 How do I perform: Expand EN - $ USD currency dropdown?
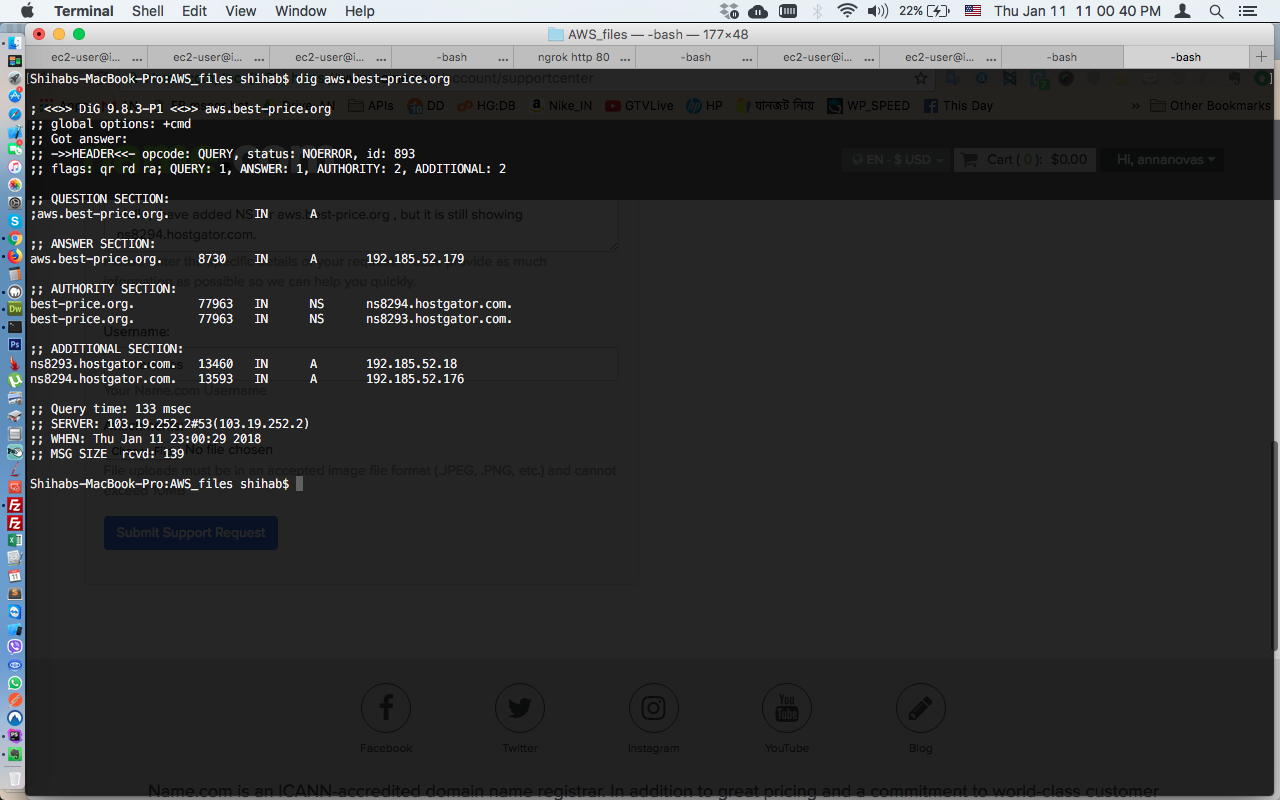click(x=896, y=159)
